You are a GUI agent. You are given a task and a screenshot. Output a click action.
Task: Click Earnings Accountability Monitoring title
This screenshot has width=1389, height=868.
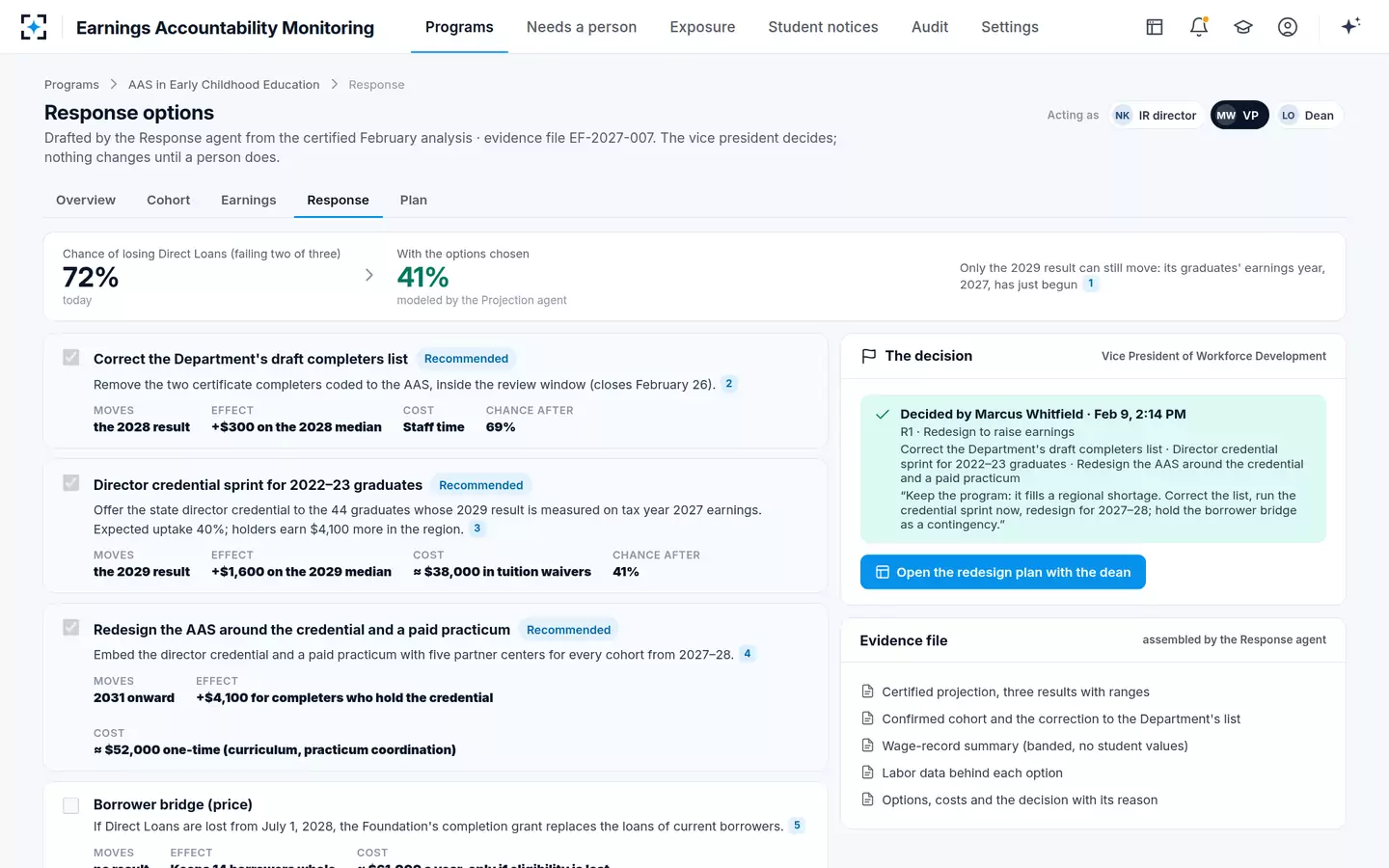point(225,28)
